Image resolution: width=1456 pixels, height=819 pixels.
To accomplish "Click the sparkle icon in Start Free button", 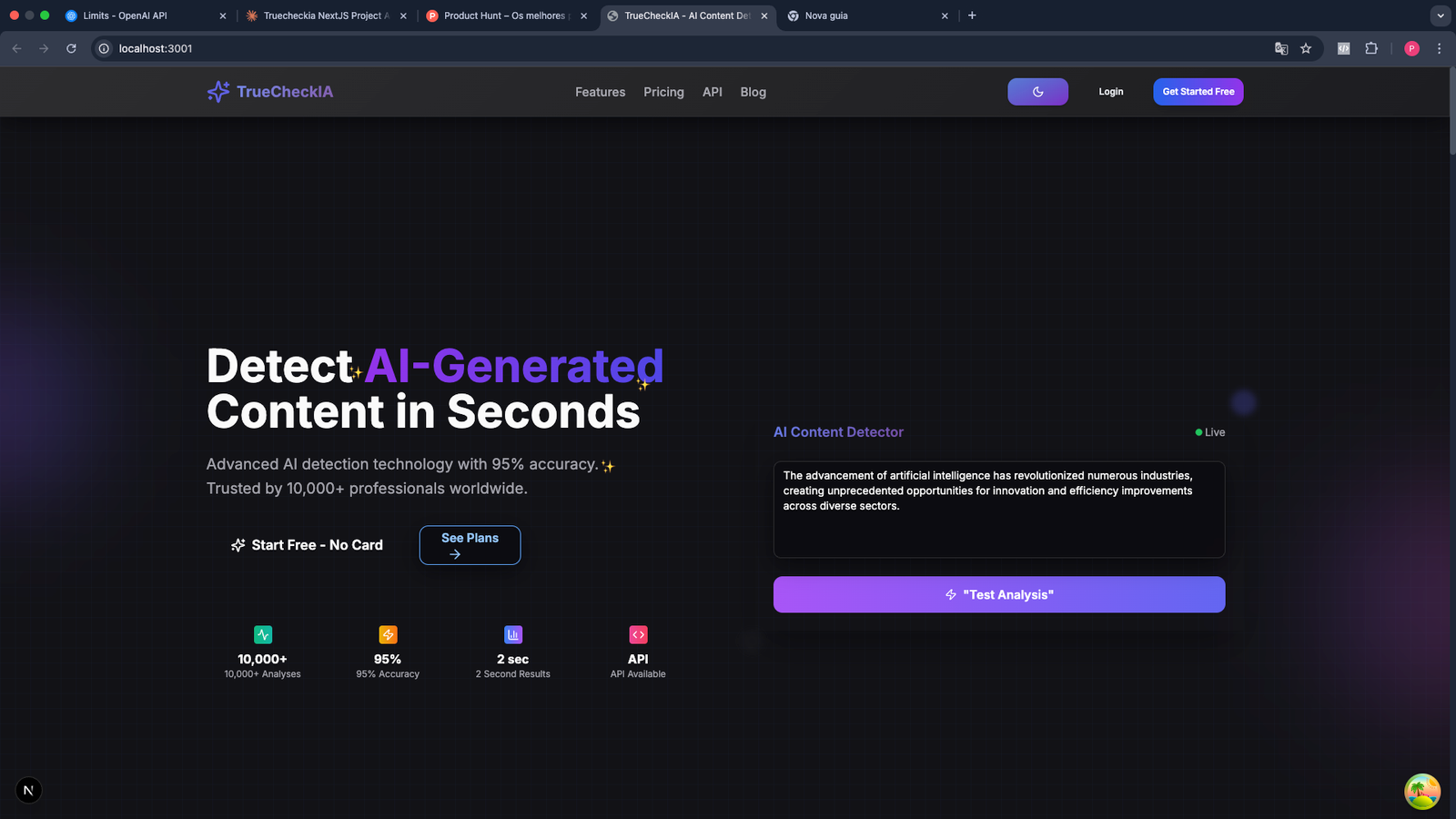I will pos(238,545).
